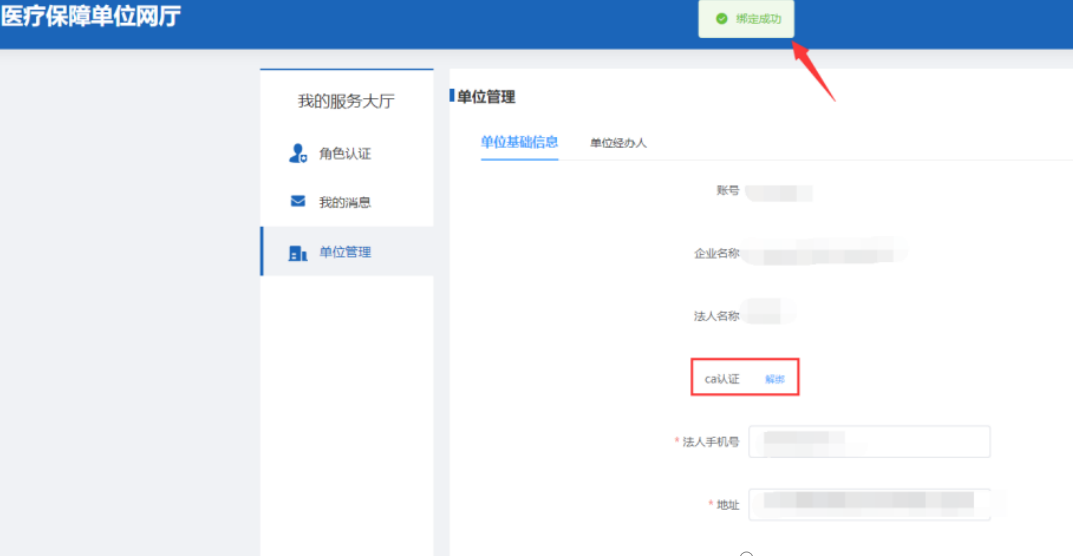The height and width of the screenshot is (556, 1073).
Task: Click the 单位管理 section heading
Action: coord(486,97)
